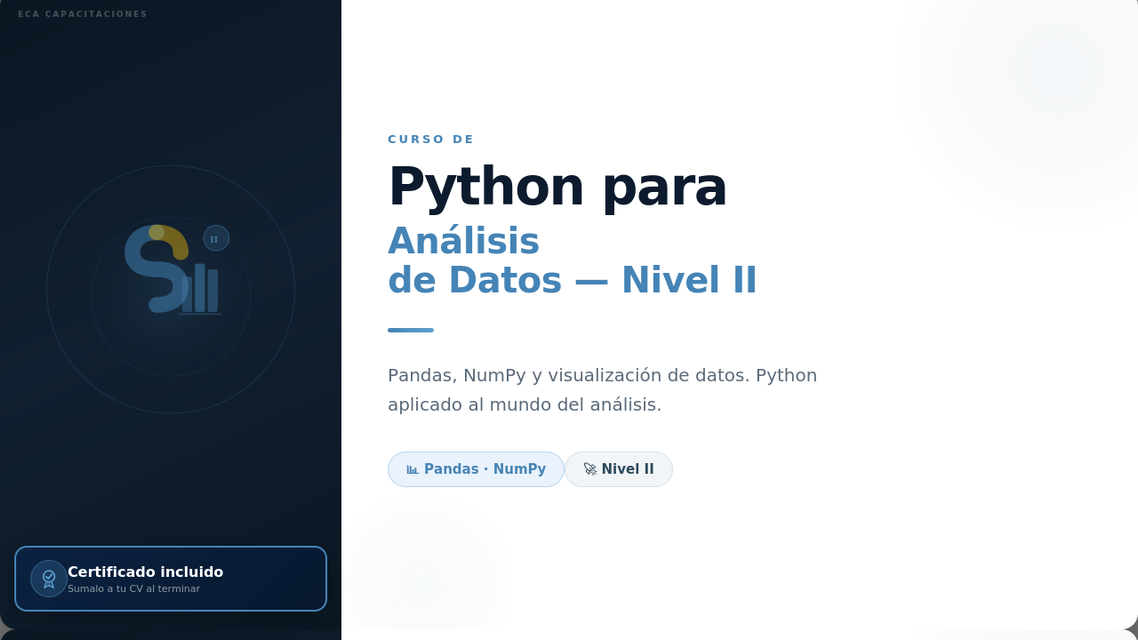Viewport: 1138px width, 640px height.
Task: Click the "Python para" main heading
Action: tap(557, 186)
